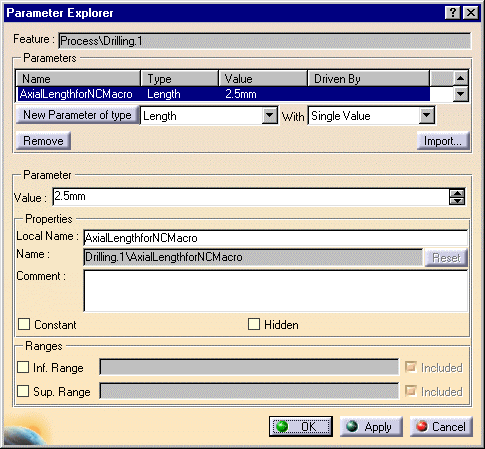The width and height of the screenshot is (485, 449).
Task: Click the Apply button with globe icon
Action: coord(371,426)
